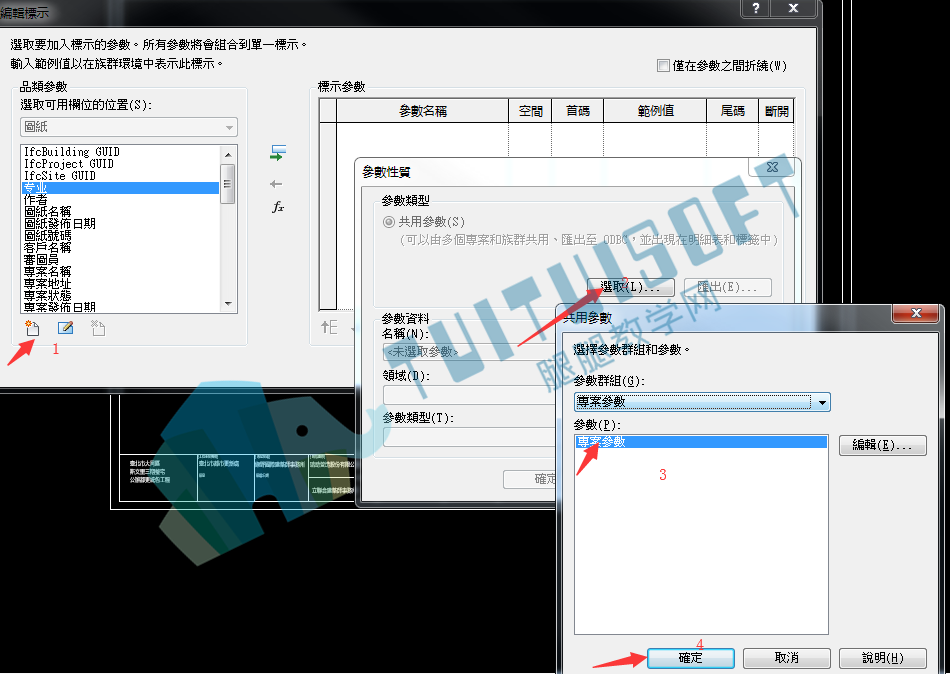Close the 共用參數 dialog

pyautogui.click(x=916, y=313)
